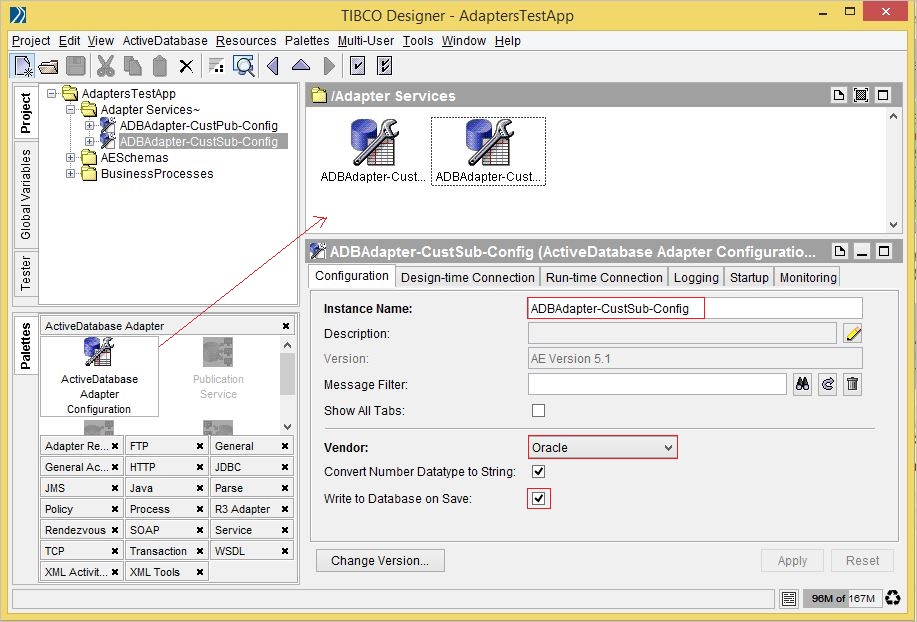
Task: Collapse the AdaptersTestApp root node
Action: [x=51, y=93]
